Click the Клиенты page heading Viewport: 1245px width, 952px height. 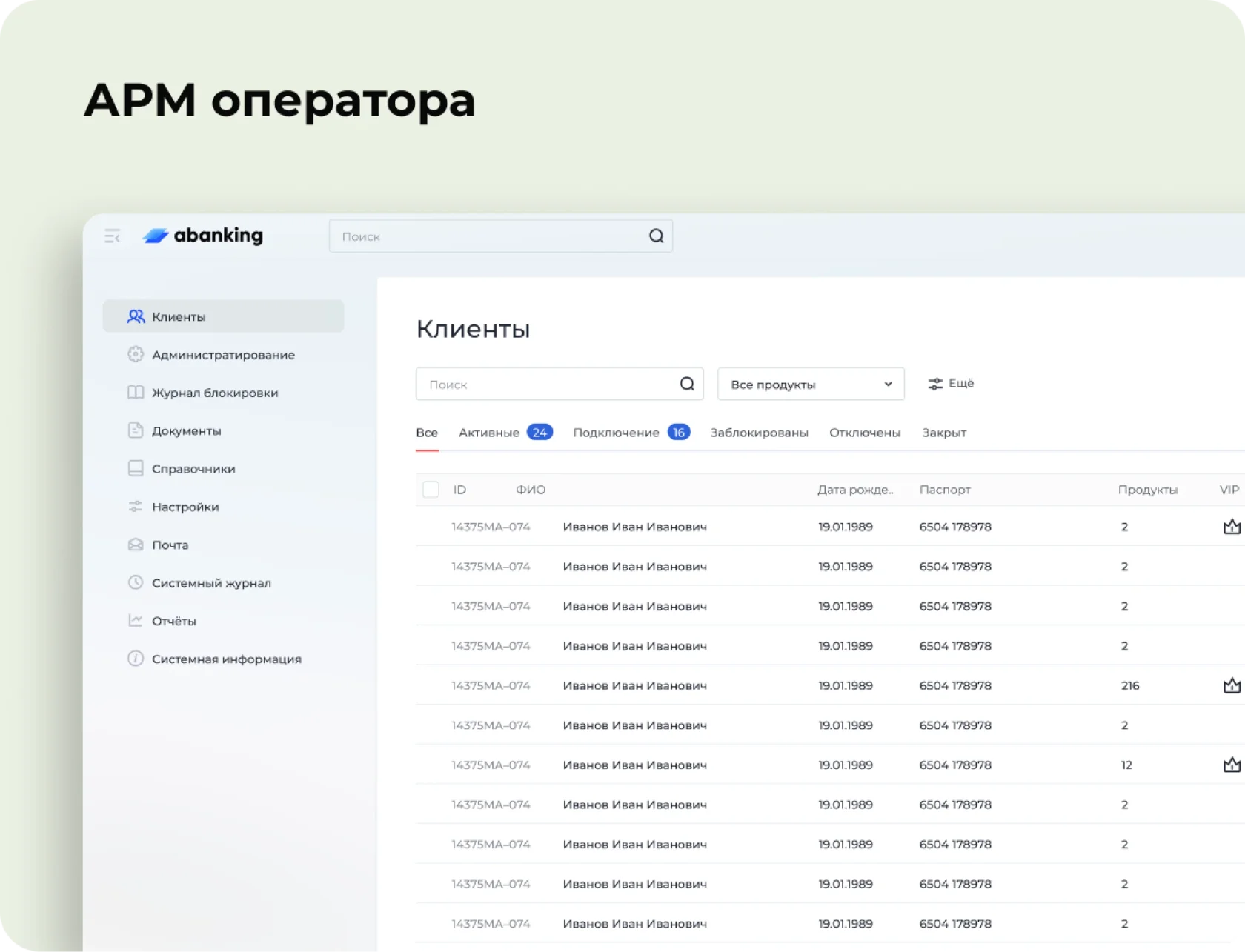(x=473, y=329)
